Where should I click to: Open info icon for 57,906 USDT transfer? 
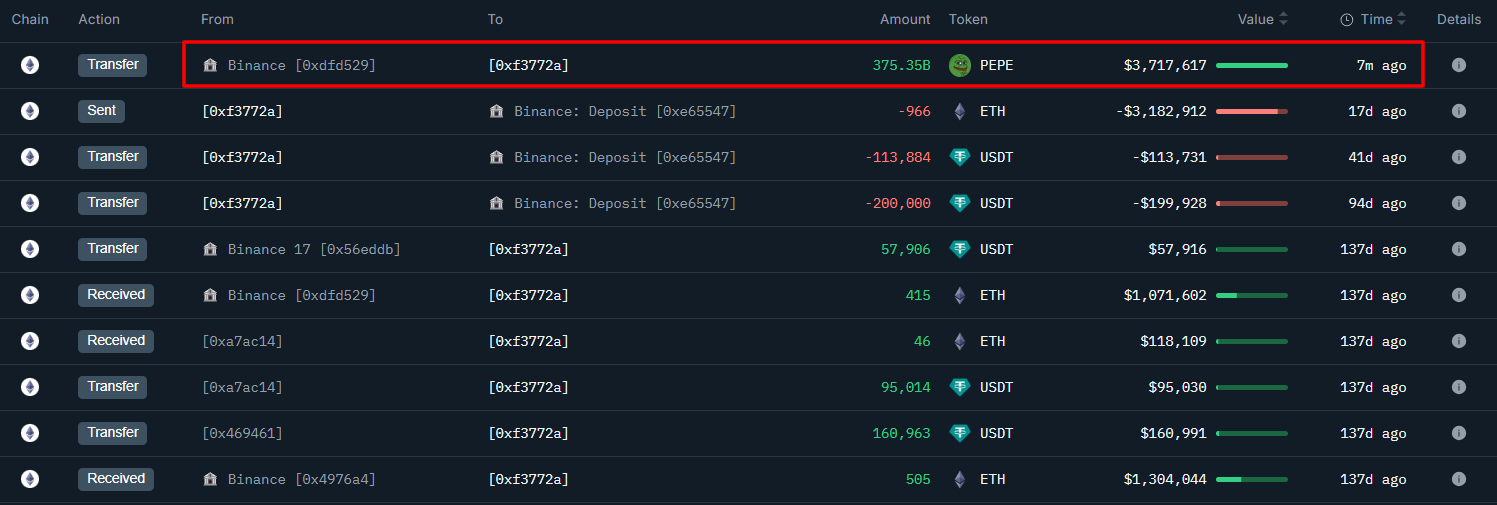tap(1458, 249)
